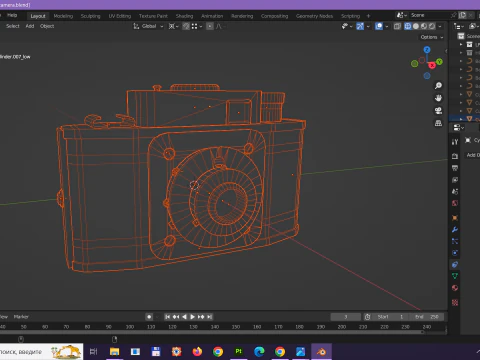Image resolution: width=480 pixels, height=360 pixels.
Task: Open Output properties tab
Action: pyautogui.click(x=455, y=168)
